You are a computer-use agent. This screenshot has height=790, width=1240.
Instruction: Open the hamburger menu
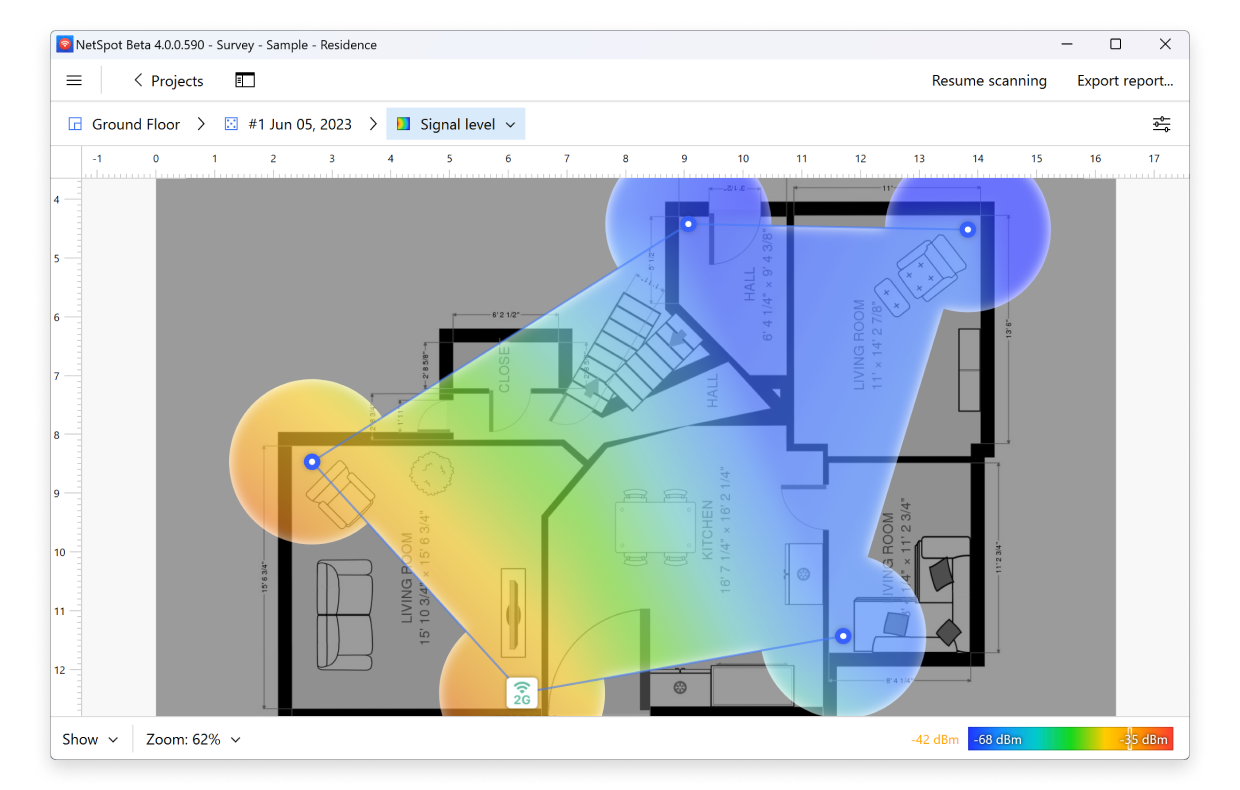pos(74,81)
